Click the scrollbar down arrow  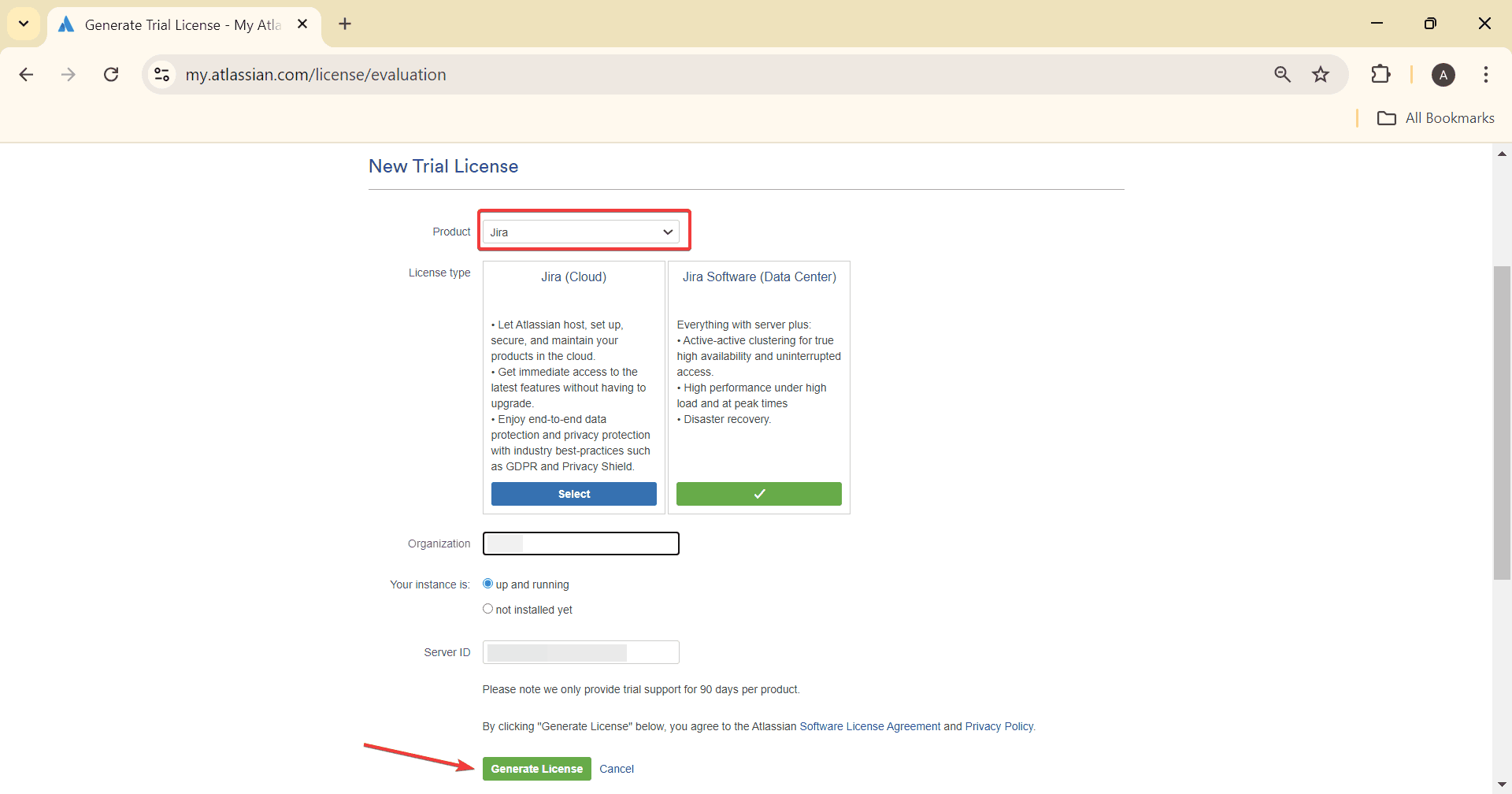tap(1502, 785)
